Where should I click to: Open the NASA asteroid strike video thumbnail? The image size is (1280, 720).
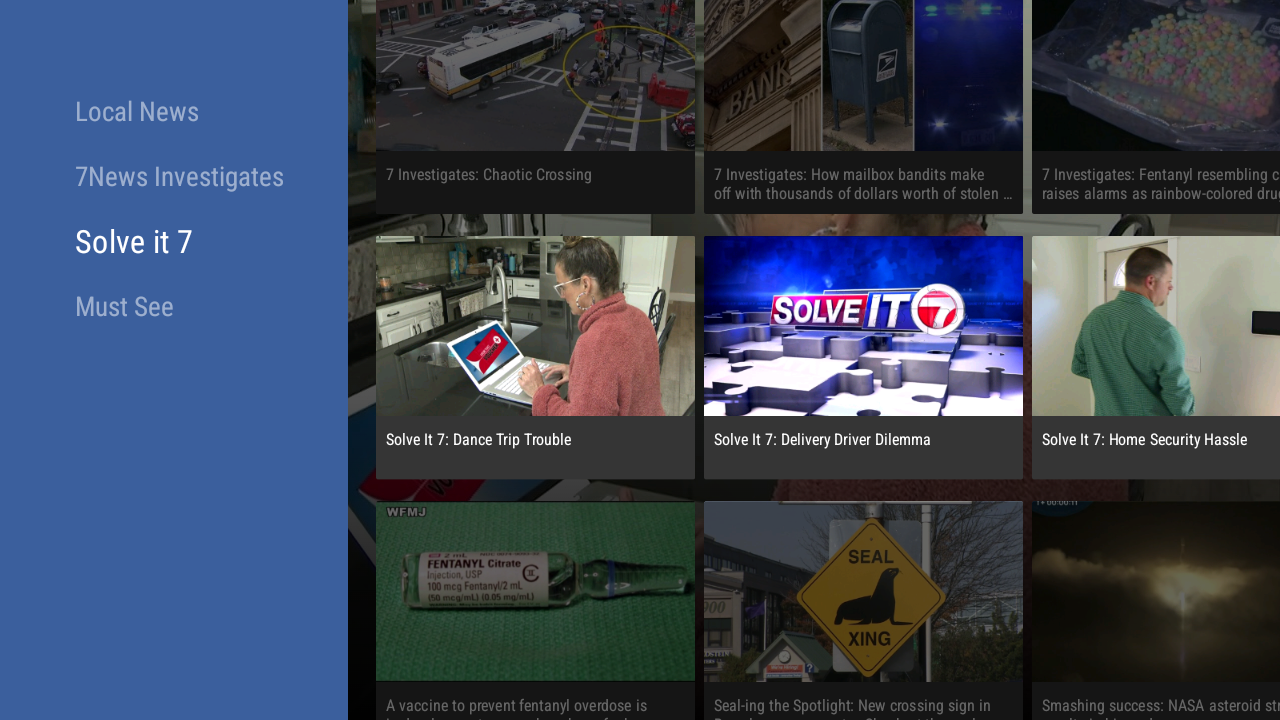pos(1156,591)
